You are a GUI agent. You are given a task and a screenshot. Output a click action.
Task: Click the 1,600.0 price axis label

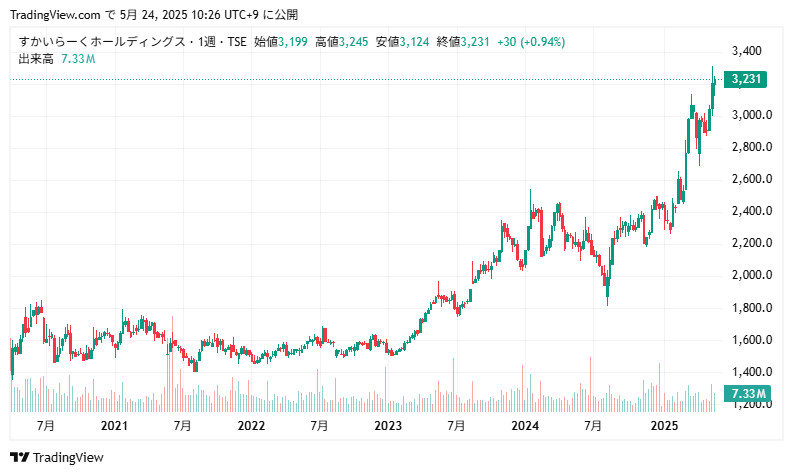coord(752,339)
